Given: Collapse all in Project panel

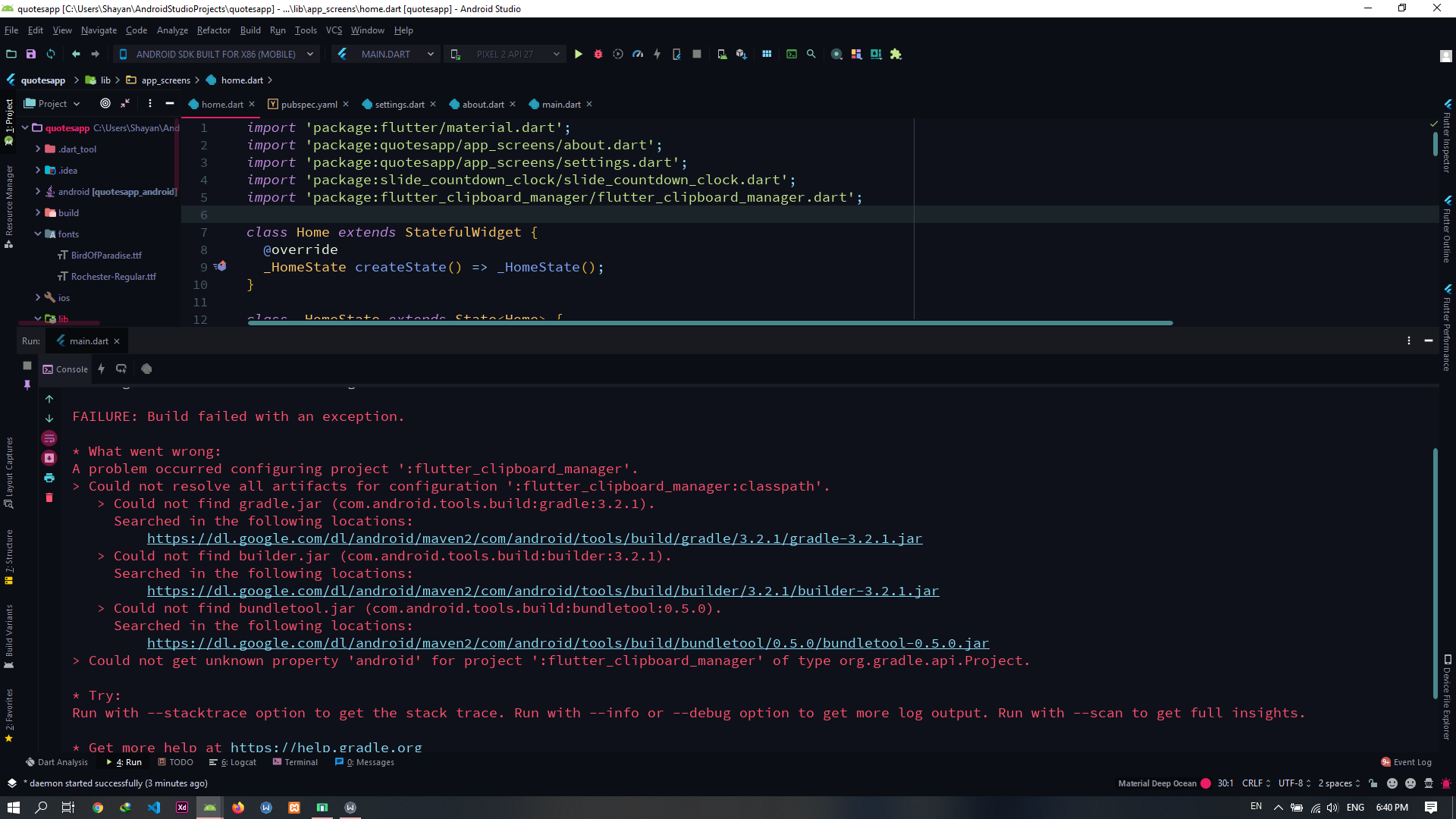Looking at the screenshot, I should [125, 104].
